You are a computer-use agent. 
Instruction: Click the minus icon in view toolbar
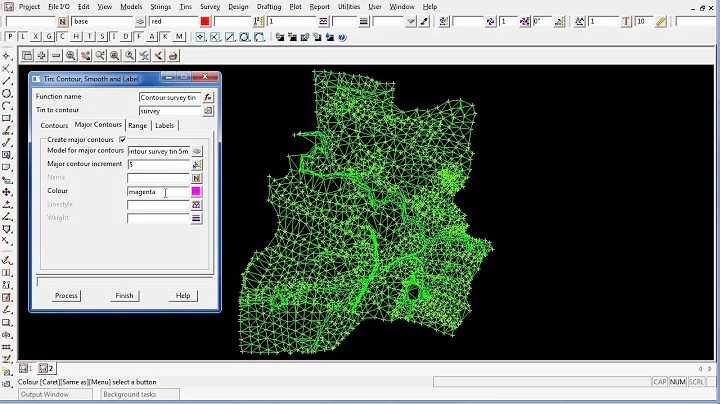click(56, 56)
